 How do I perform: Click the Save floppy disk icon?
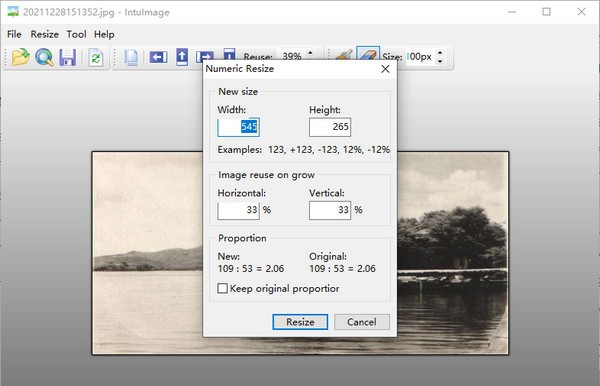68,57
